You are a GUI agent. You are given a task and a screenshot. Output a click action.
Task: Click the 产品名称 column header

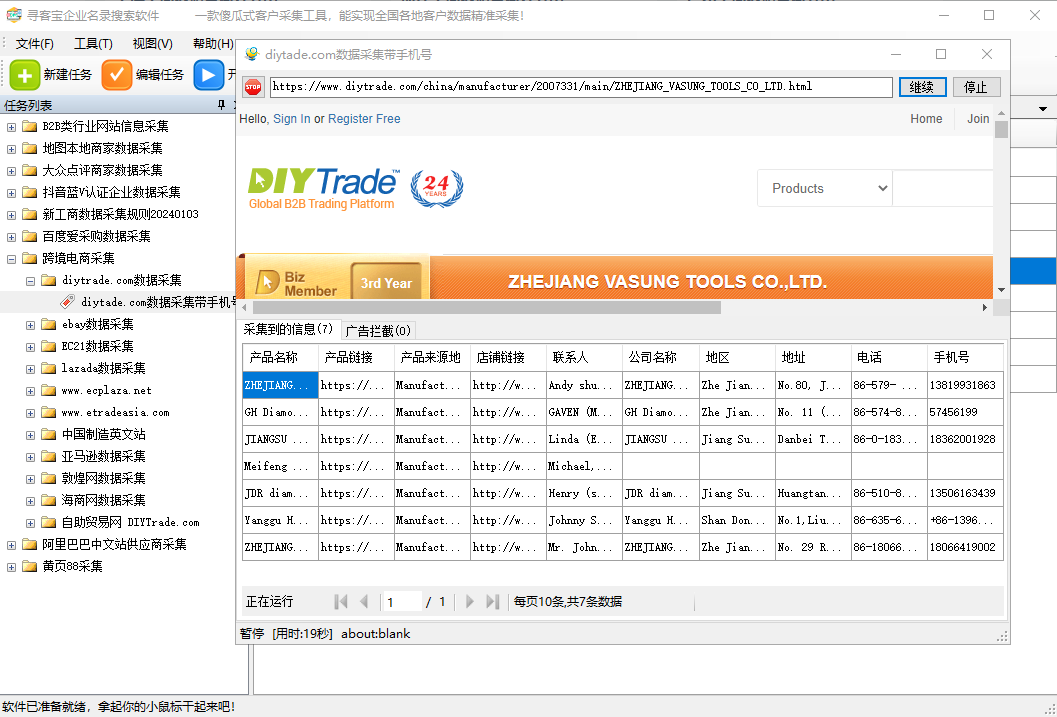tap(280, 358)
